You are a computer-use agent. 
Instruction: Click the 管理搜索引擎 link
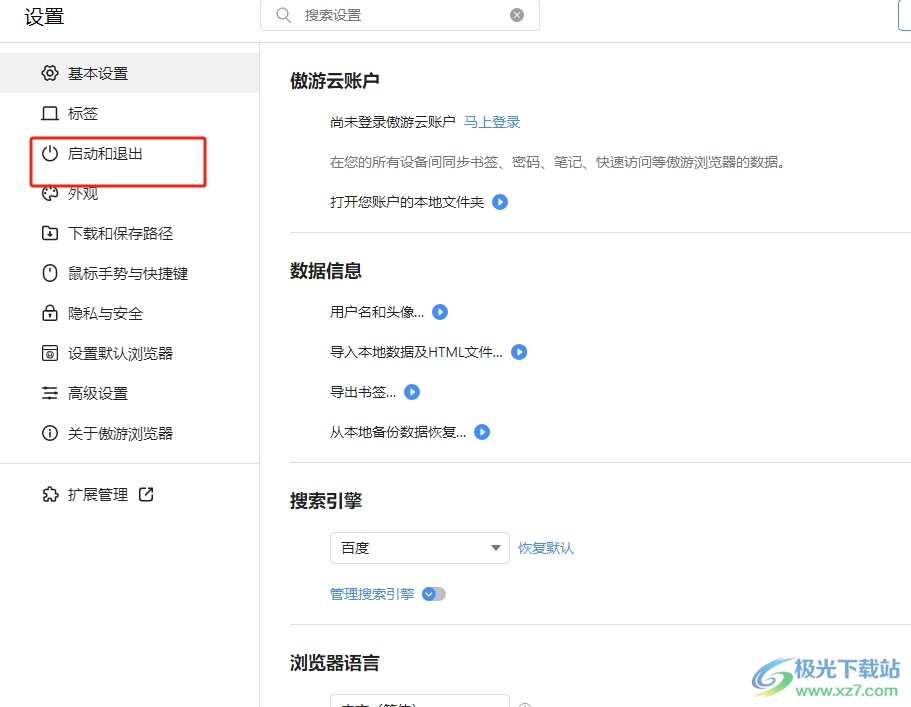click(x=372, y=594)
